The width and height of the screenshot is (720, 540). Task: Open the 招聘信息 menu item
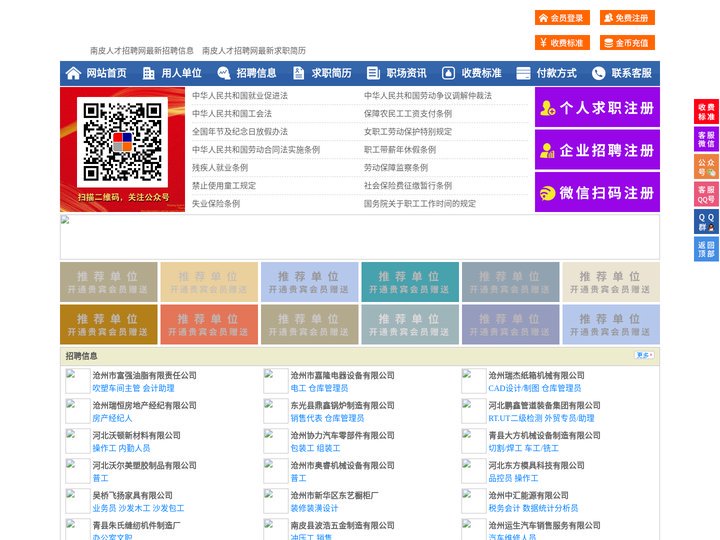pos(256,73)
